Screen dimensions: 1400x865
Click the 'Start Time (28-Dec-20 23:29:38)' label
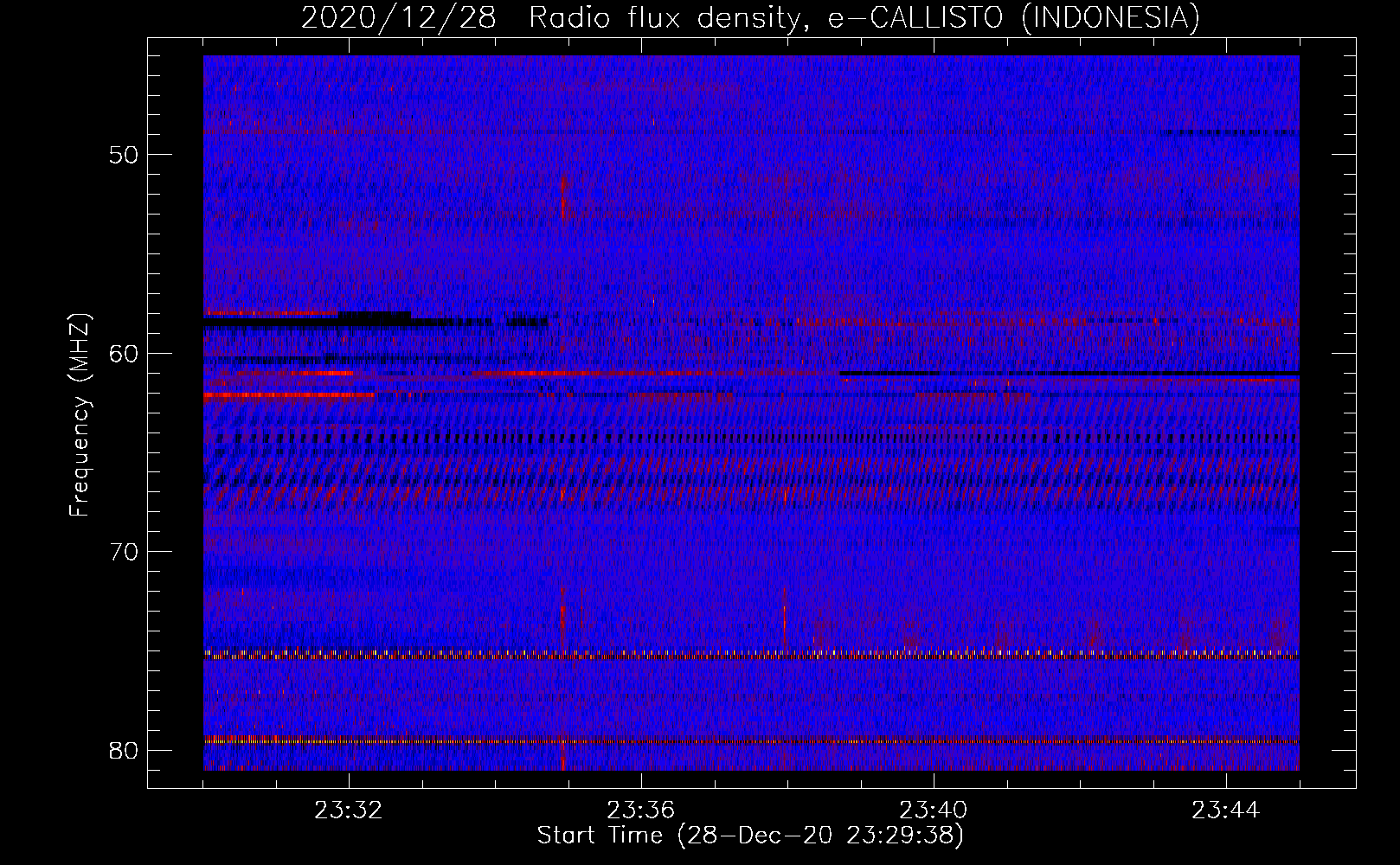click(x=750, y=836)
